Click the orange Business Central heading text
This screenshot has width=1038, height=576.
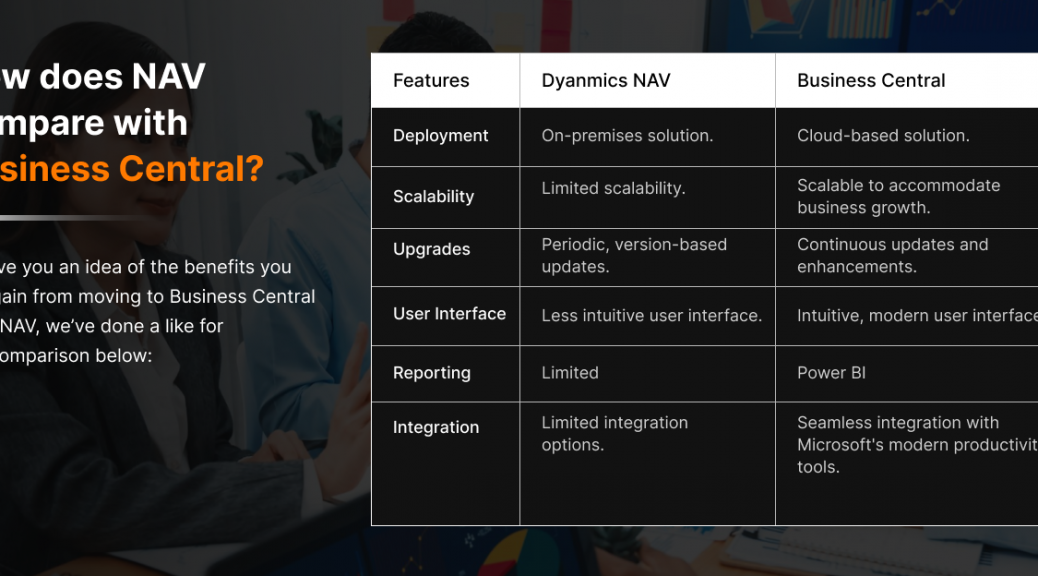click(x=132, y=169)
